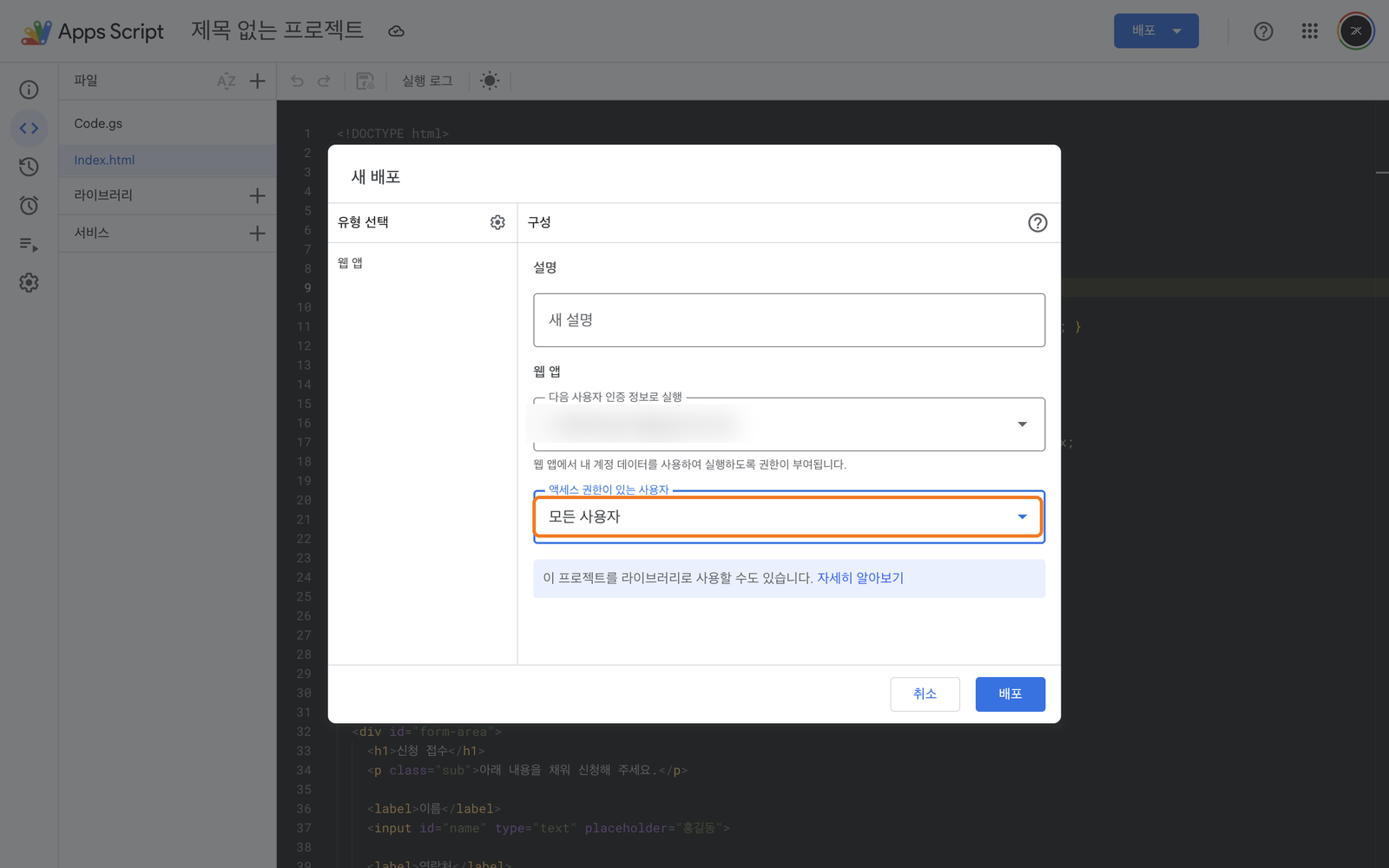
Task: Open the code editor sidebar icon
Action: tap(29, 128)
